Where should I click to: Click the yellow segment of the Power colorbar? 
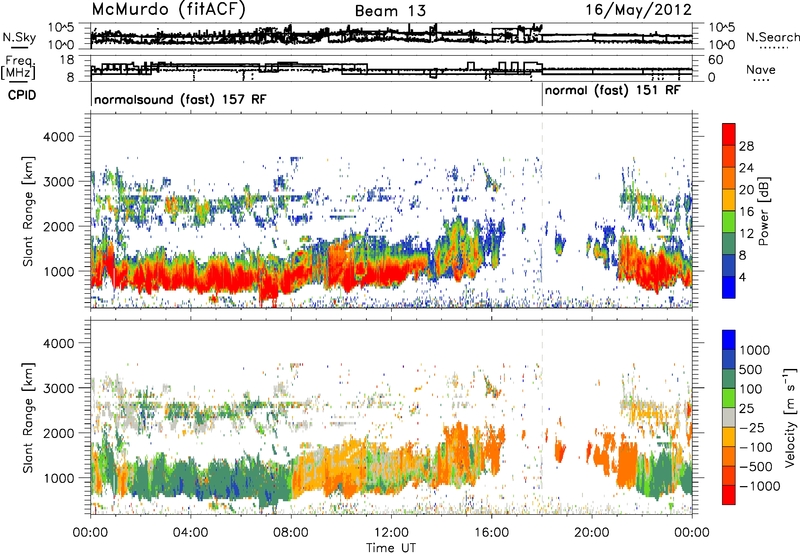point(729,200)
